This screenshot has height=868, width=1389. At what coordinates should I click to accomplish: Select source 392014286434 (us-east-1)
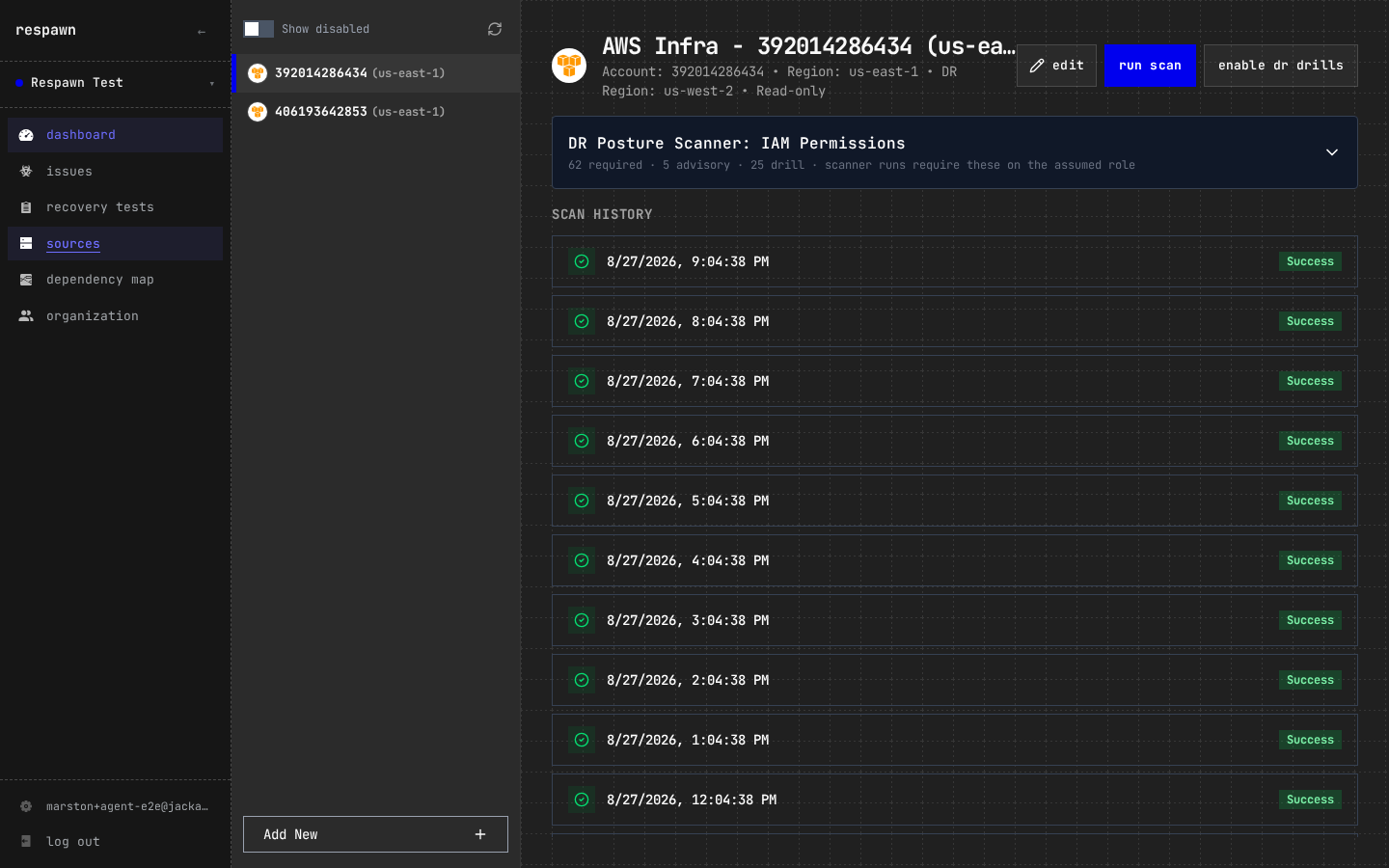[x=377, y=73]
